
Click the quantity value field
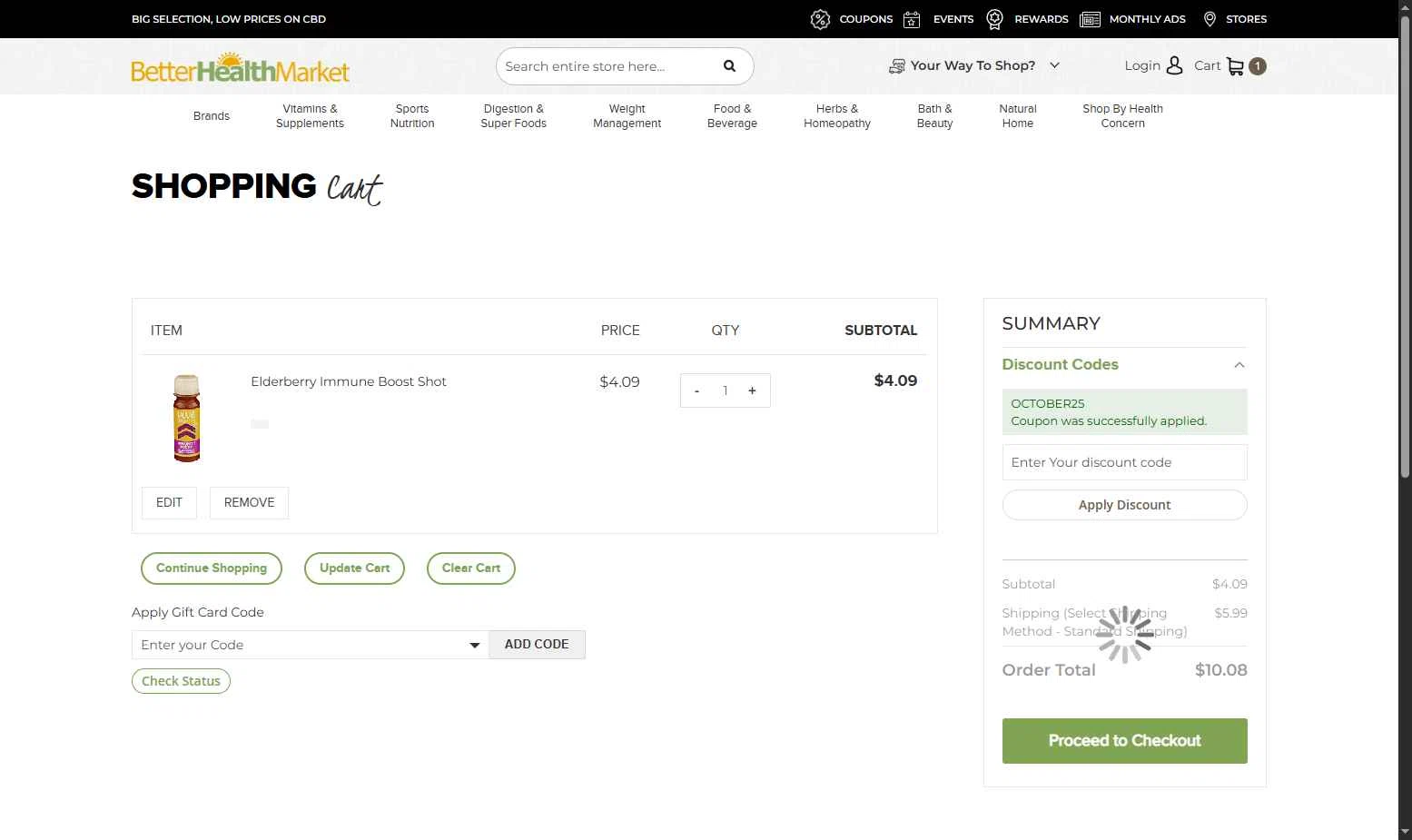click(725, 390)
